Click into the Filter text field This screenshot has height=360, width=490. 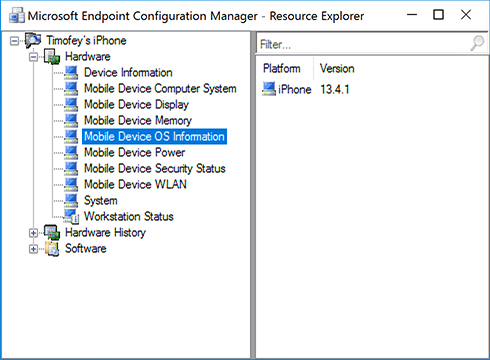(x=363, y=44)
